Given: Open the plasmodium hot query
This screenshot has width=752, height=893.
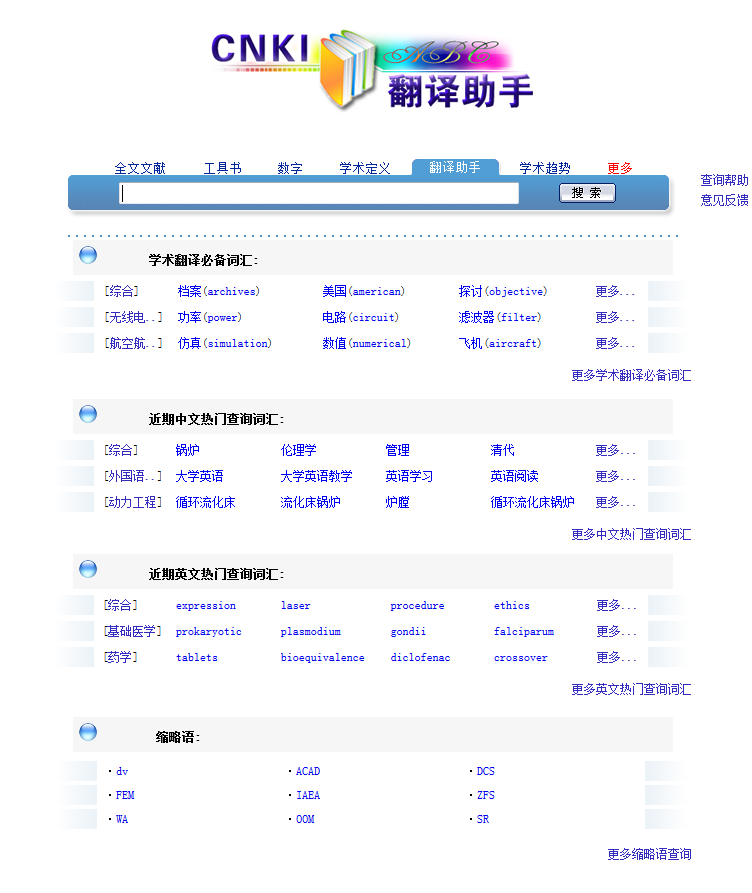Looking at the screenshot, I should pyautogui.click(x=310, y=632).
